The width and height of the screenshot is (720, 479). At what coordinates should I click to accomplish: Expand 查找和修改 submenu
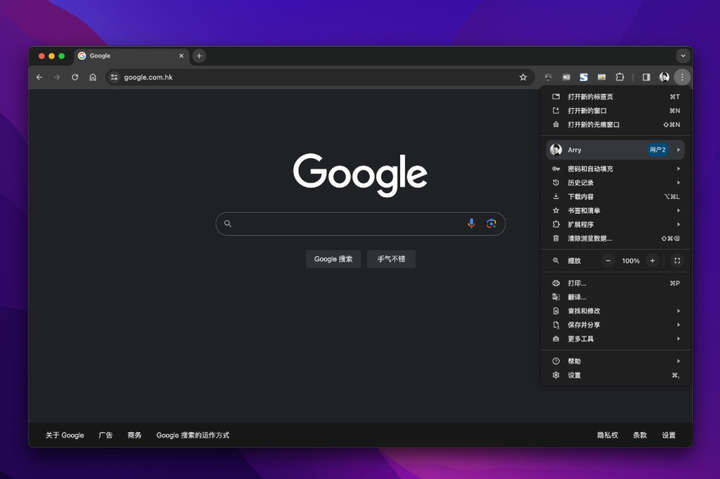pos(615,311)
